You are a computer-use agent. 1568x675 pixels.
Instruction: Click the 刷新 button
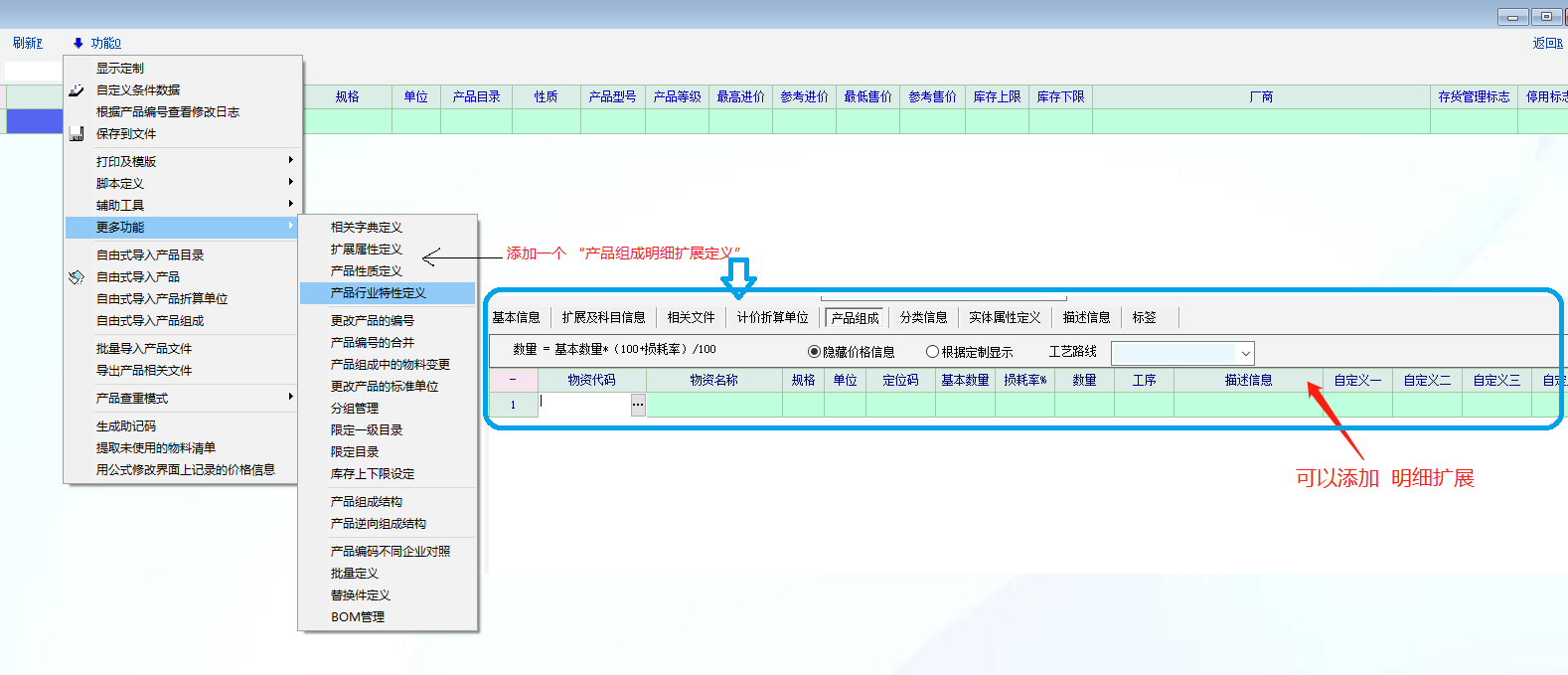tap(28, 43)
